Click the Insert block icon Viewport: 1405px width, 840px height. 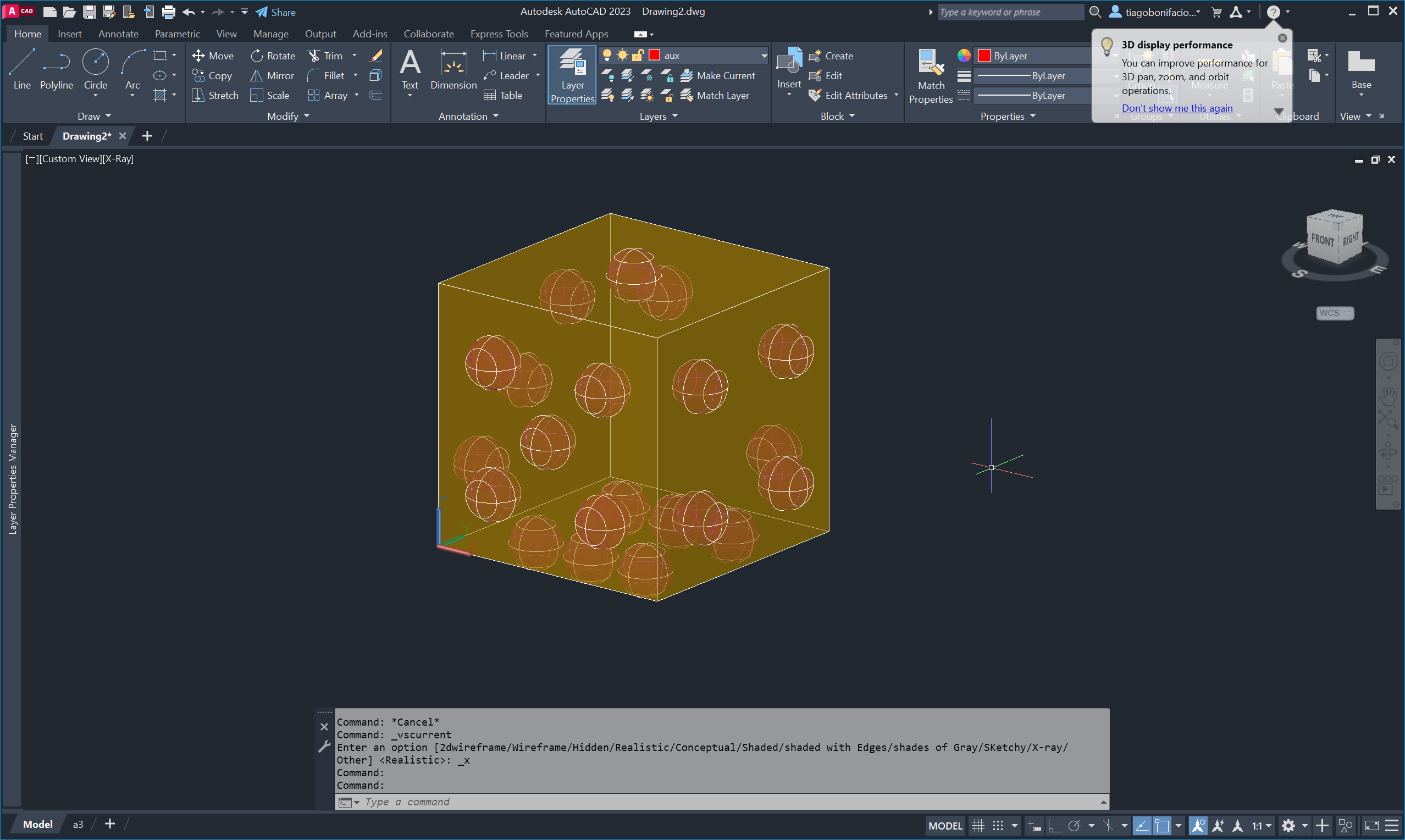[x=789, y=62]
